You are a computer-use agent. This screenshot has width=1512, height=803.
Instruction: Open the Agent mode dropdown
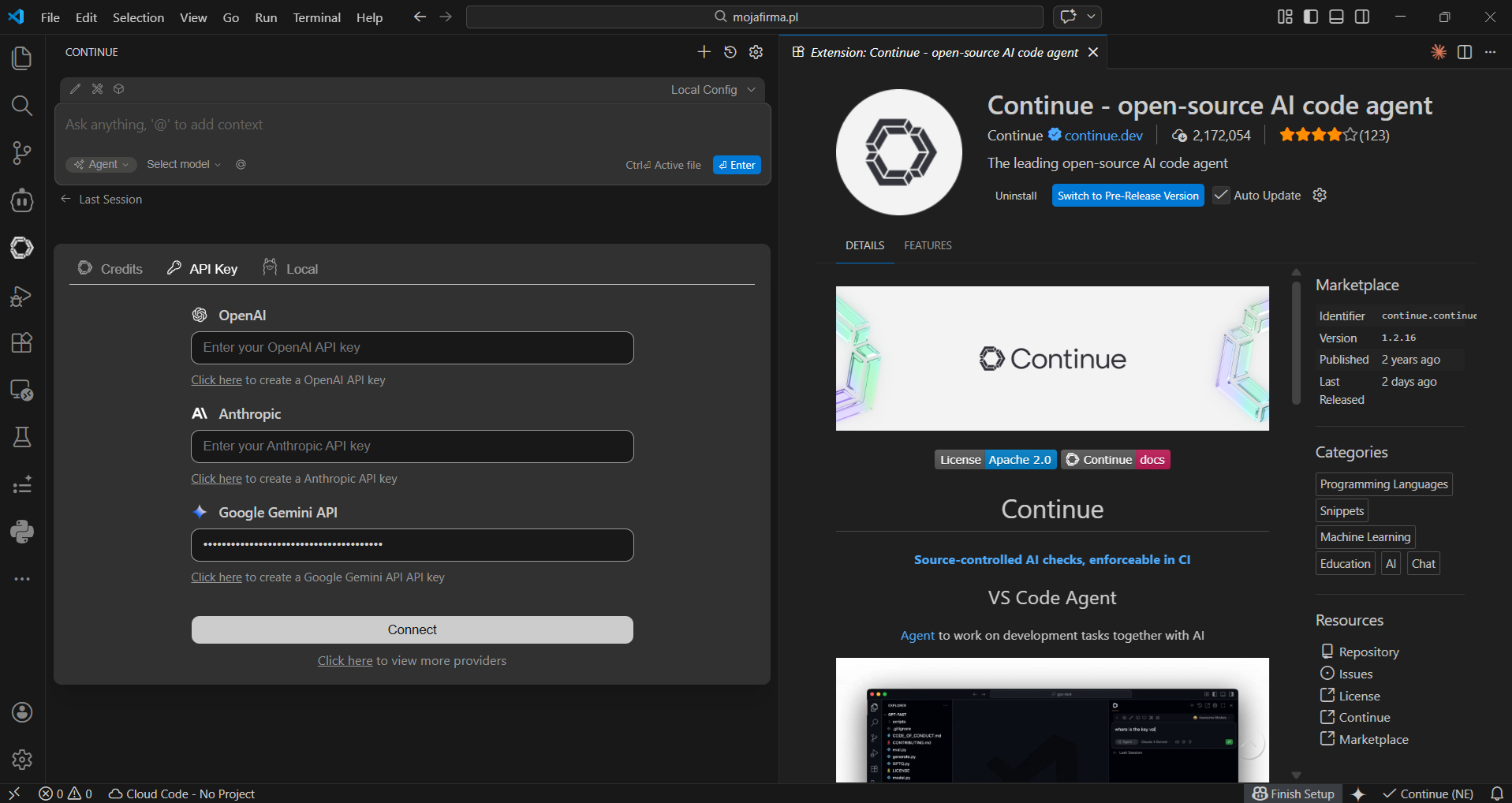pos(101,164)
